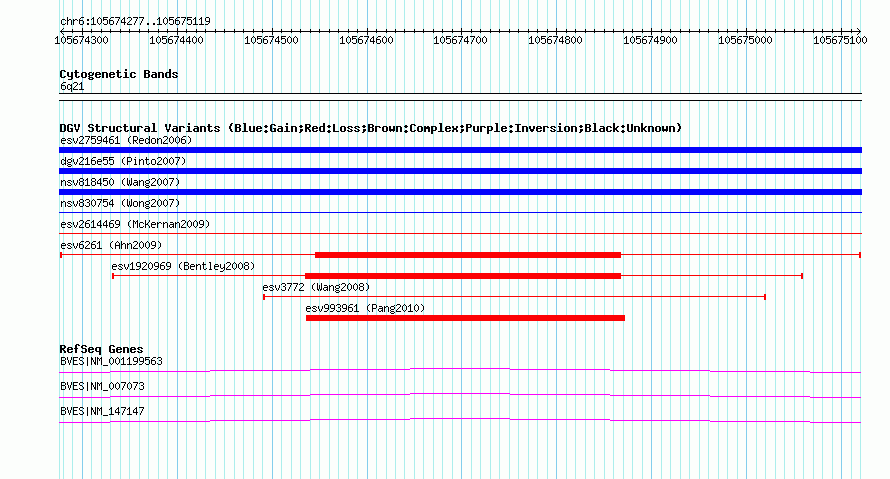Open gene BVES|NM_147147 label
The height and width of the screenshot is (479, 890).
tap(102, 411)
